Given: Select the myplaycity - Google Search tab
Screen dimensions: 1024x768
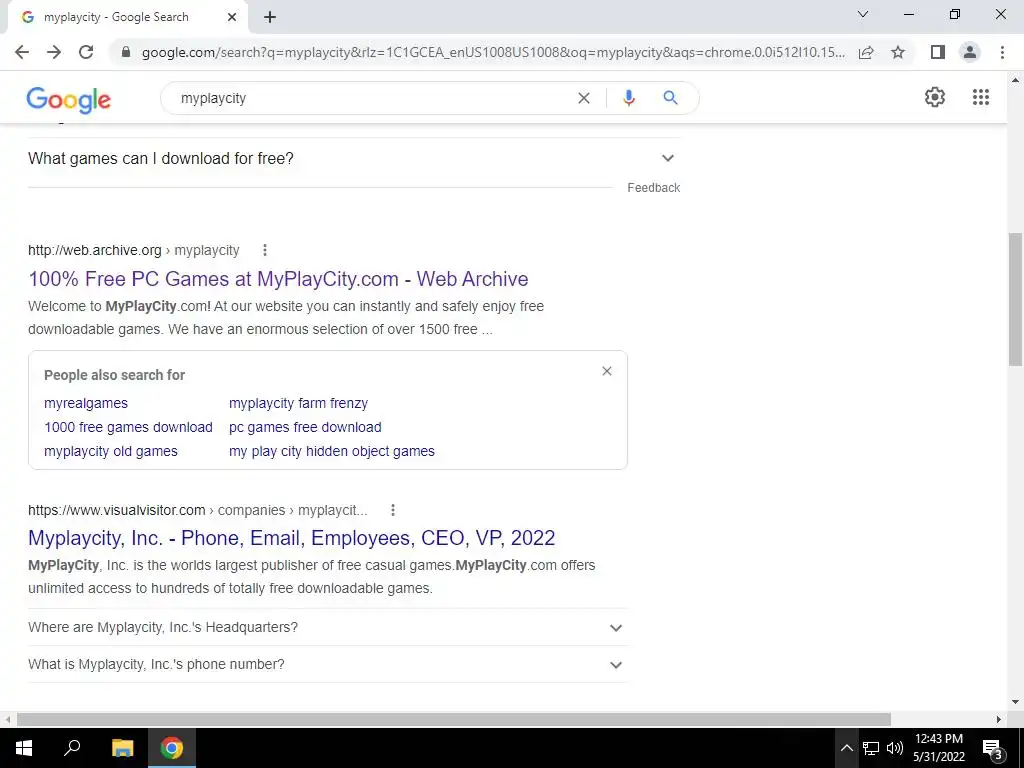Looking at the screenshot, I should [x=127, y=18].
